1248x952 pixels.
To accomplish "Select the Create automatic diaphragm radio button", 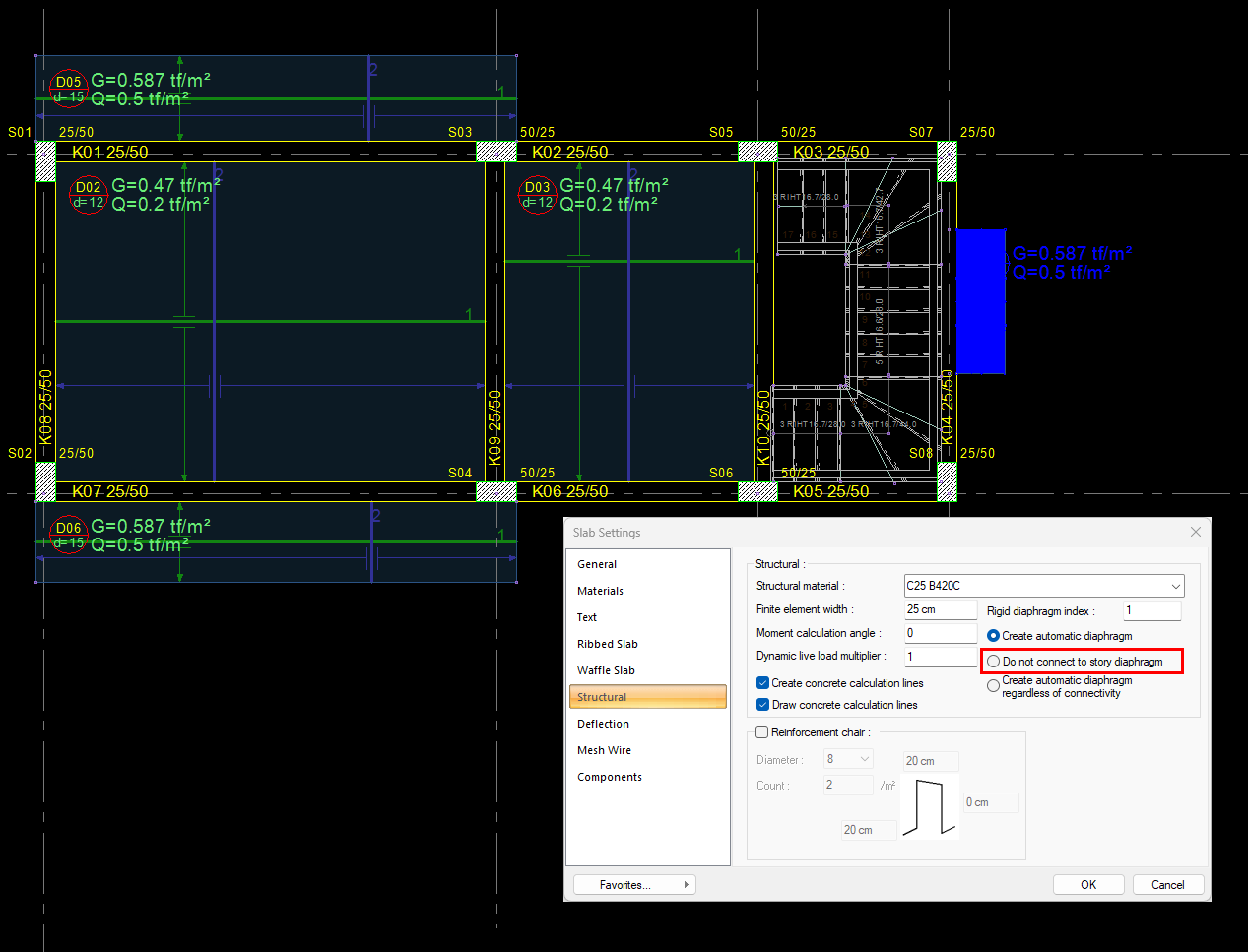I will point(993,636).
